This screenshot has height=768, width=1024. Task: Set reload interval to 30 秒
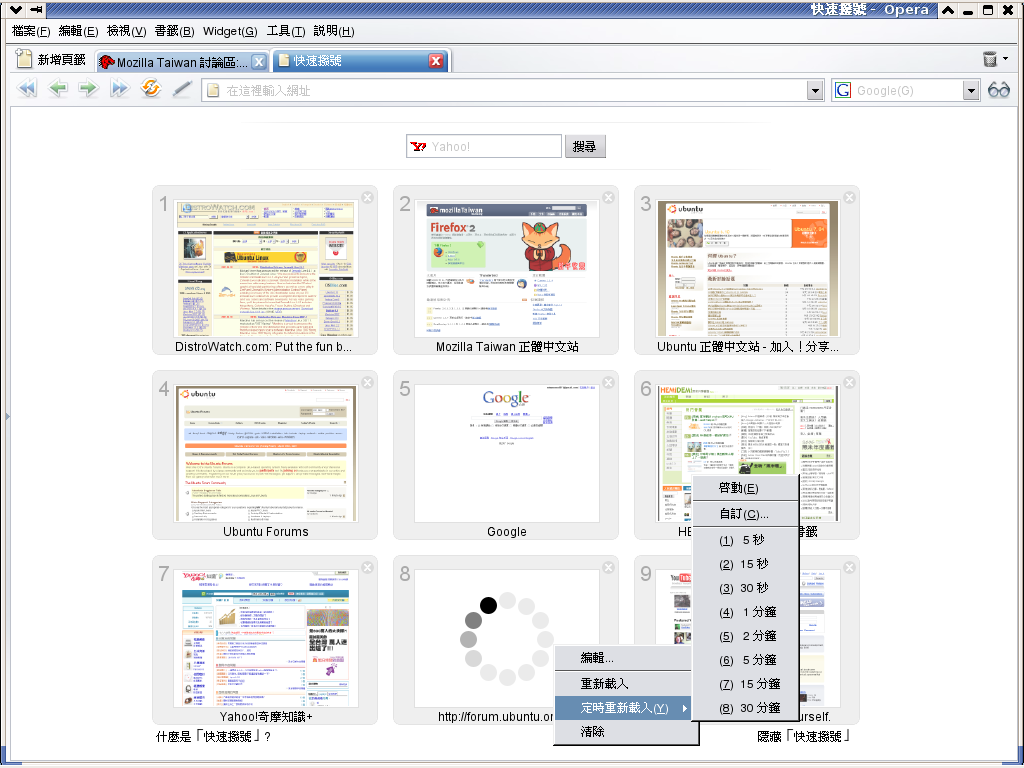745,588
